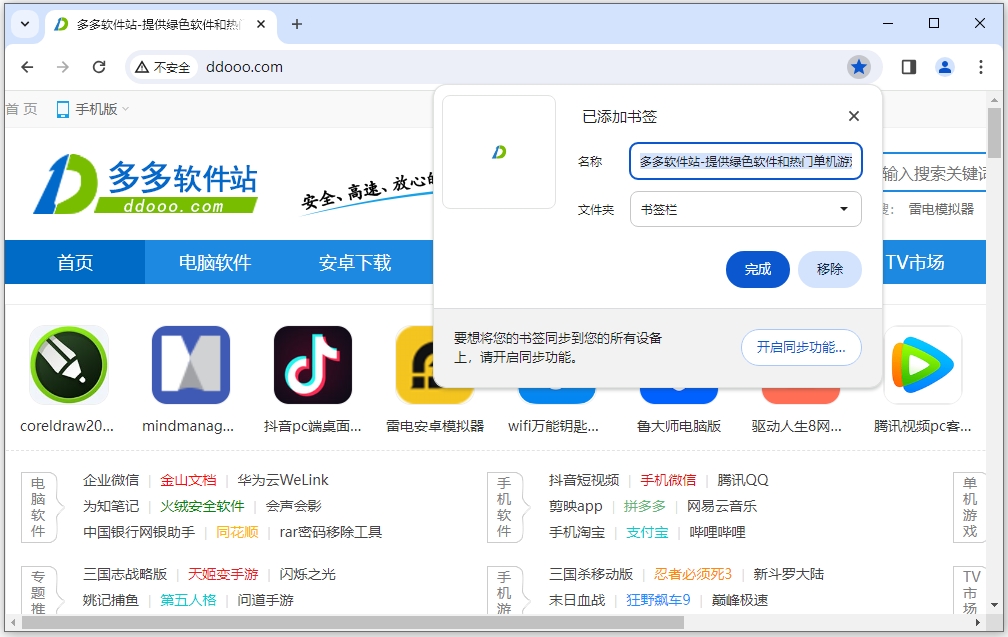Open the 鲁大师电脑版 link text

679,426
